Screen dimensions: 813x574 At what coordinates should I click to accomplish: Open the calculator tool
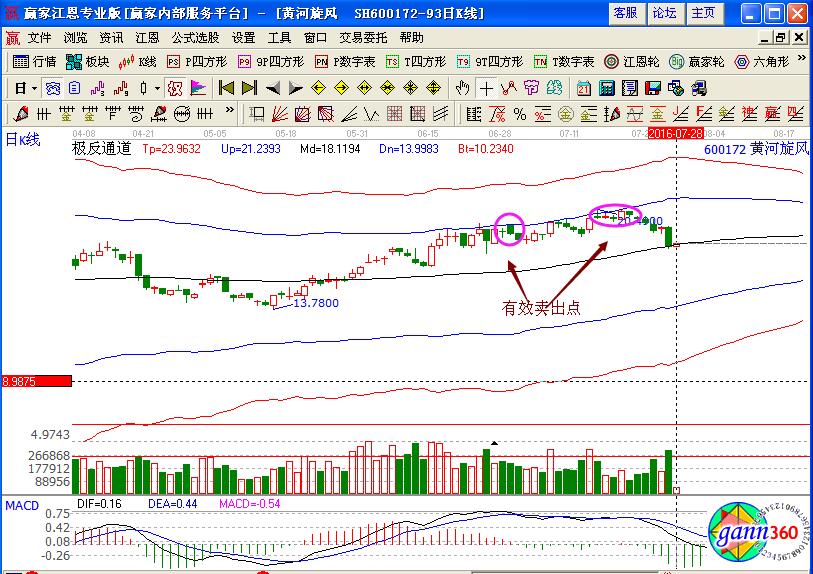606,88
